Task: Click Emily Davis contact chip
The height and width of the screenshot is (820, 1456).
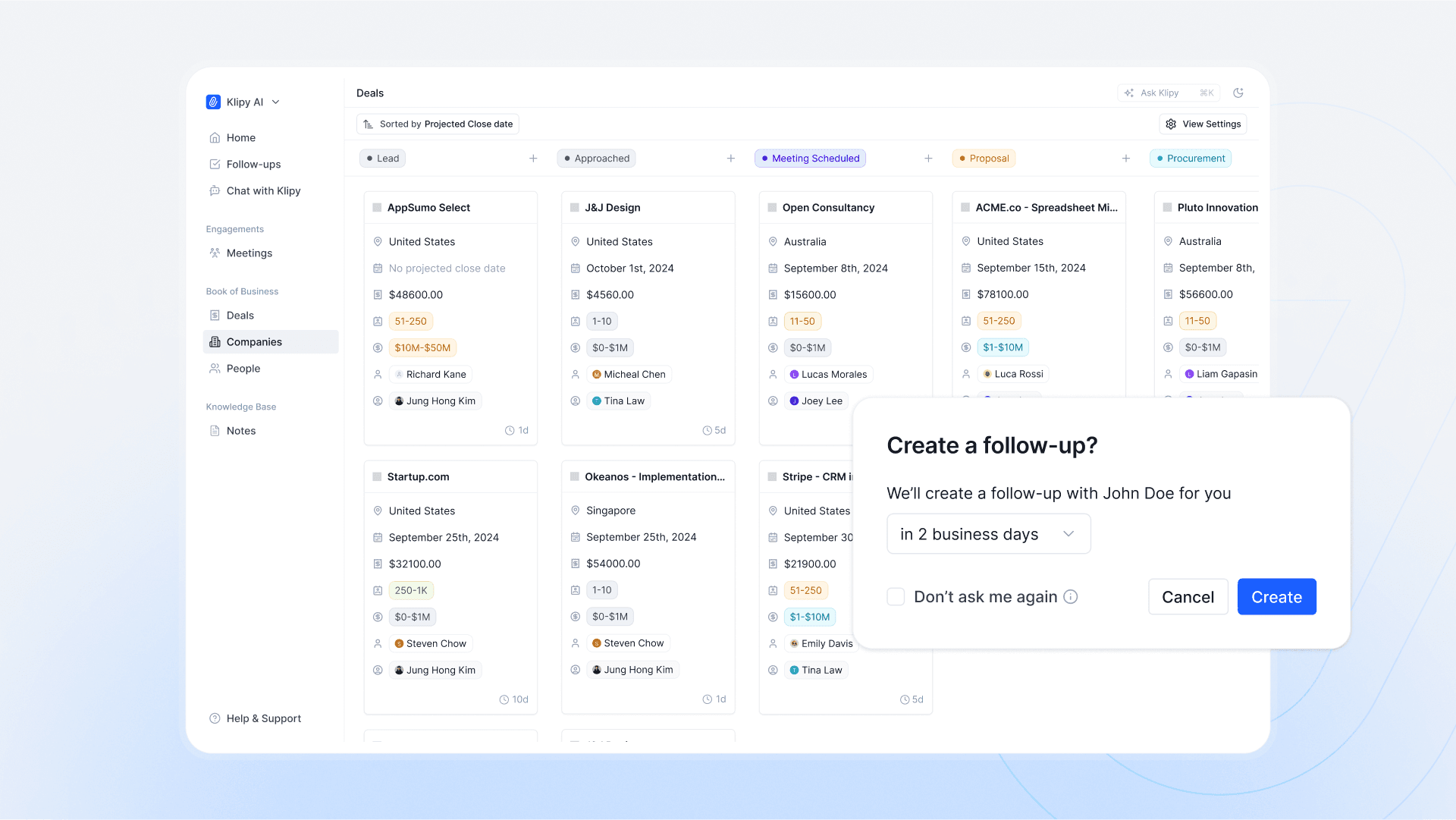Action: [x=821, y=644]
